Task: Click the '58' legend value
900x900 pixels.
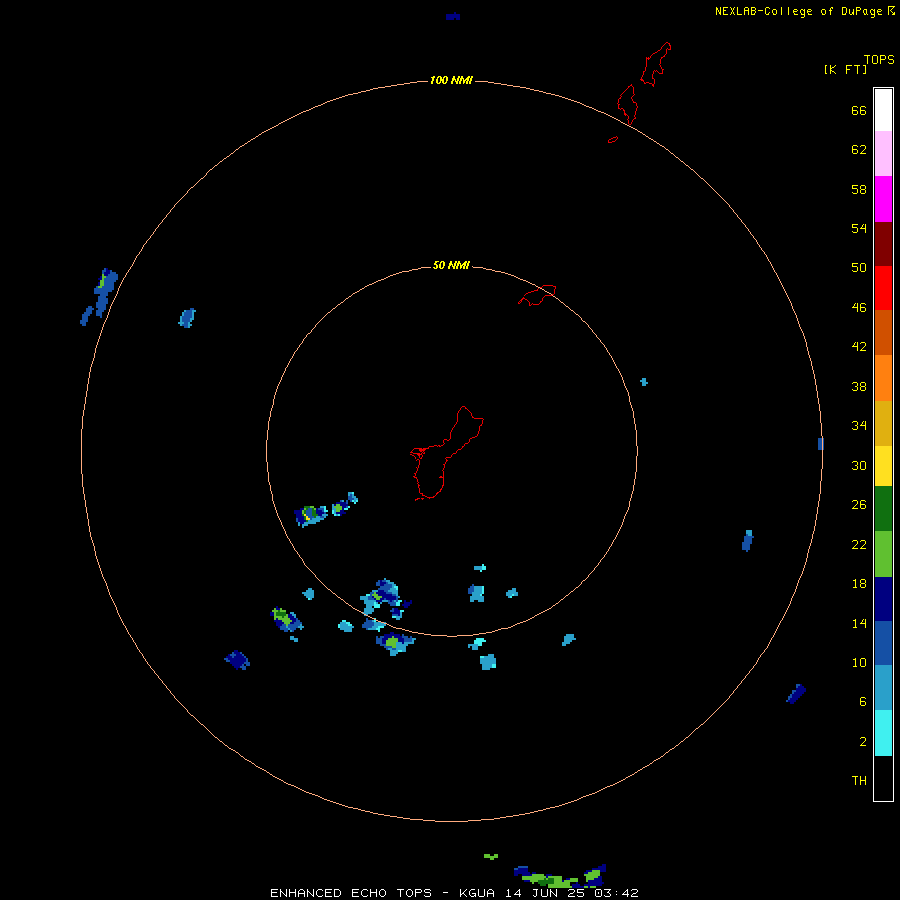Action: click(859, 189)
